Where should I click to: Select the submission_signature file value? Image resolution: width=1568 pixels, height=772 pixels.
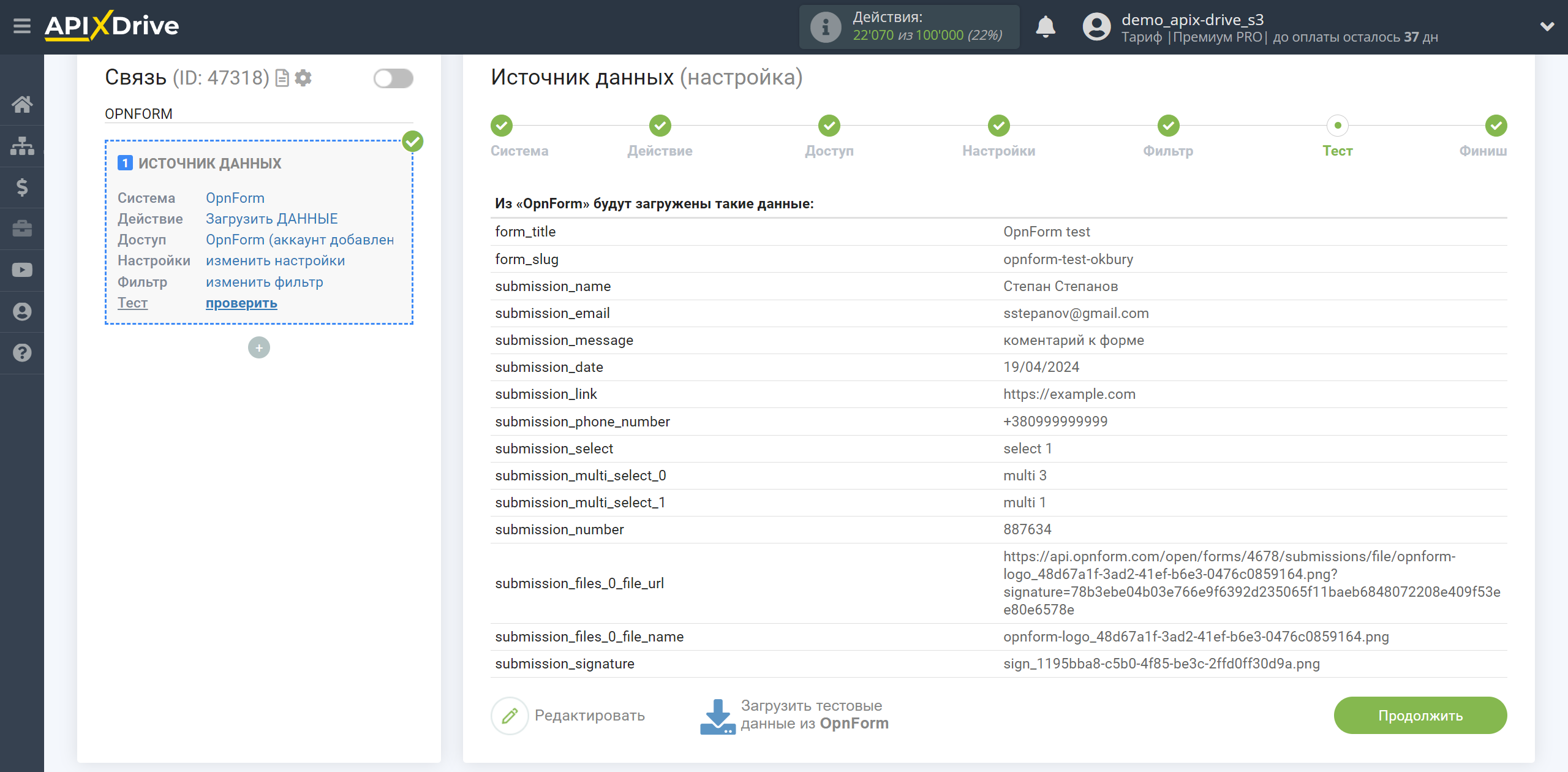point(1161,664)
